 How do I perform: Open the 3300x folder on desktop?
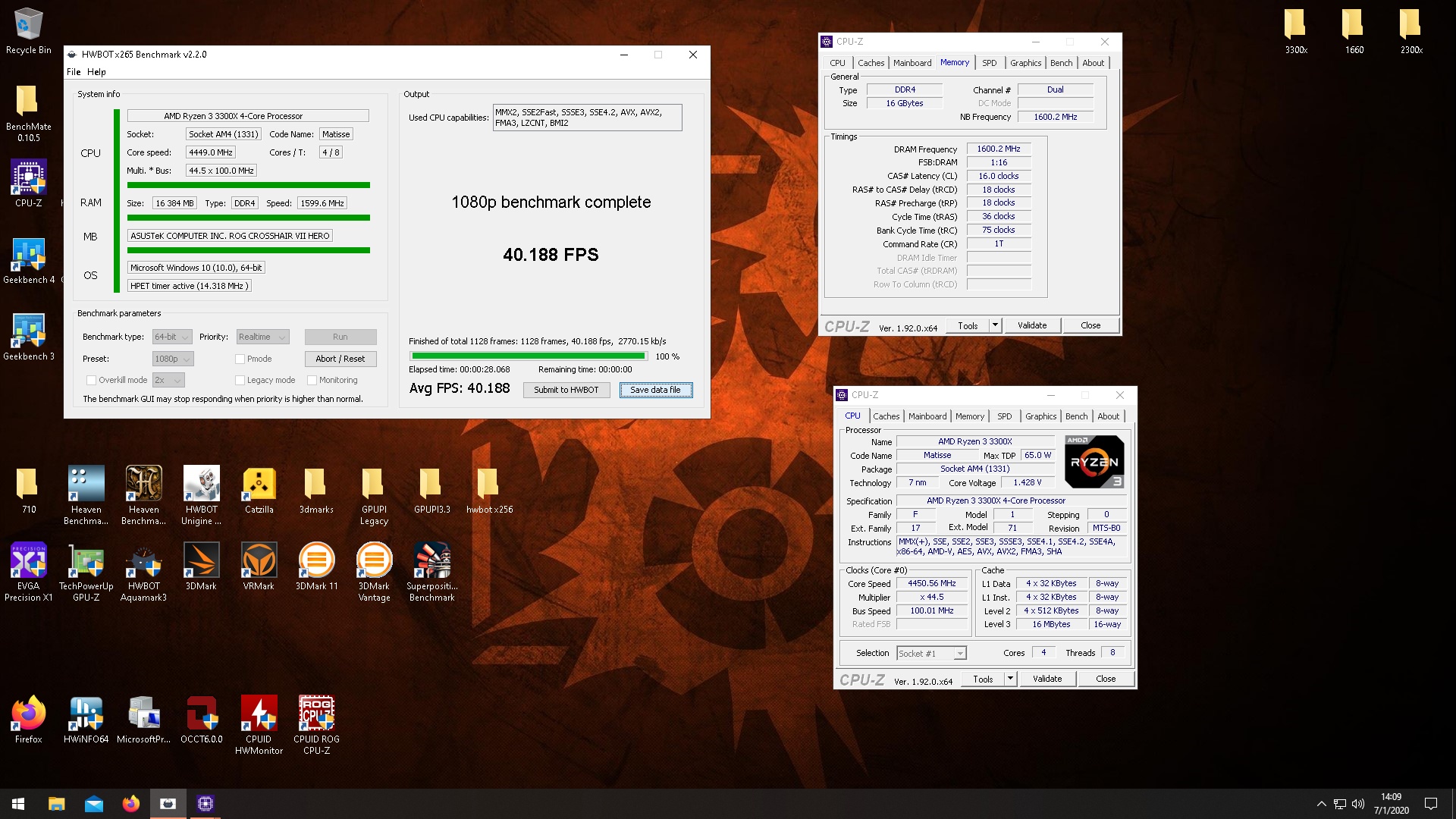1296,30
